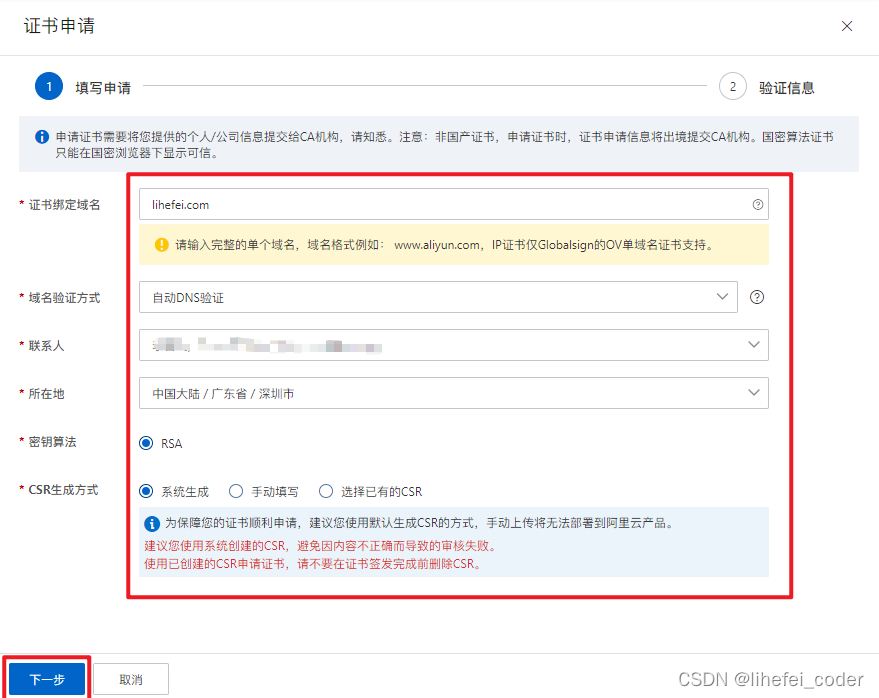Click the CSR生成方式 label
Screen dimensions: 879x698
[x=63, y=490]
